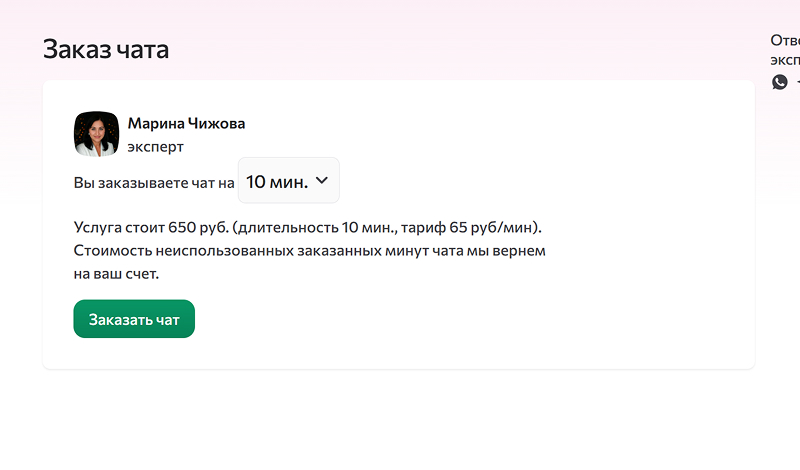Open the chat duration dropdown

pos(288,181)
